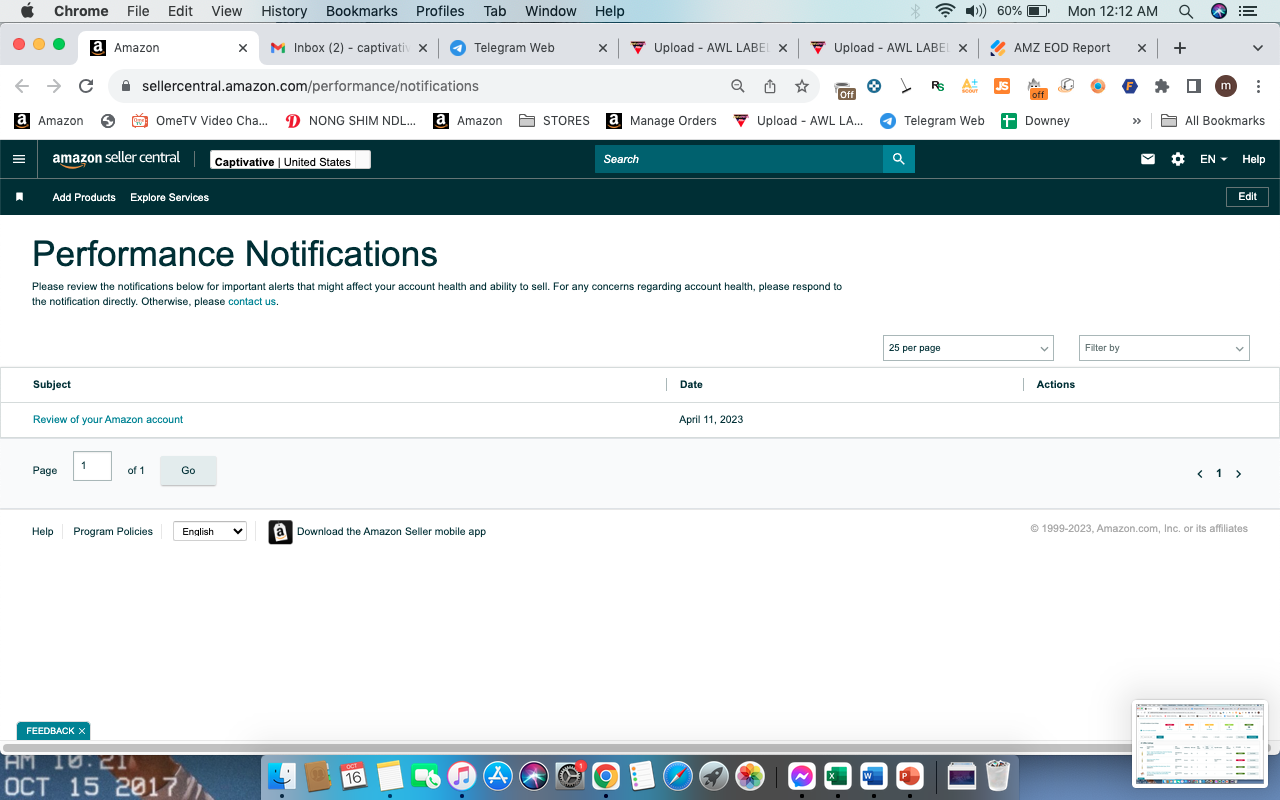Click the page number input field
Screen dimensions: 1280x800
click(92, 466)
